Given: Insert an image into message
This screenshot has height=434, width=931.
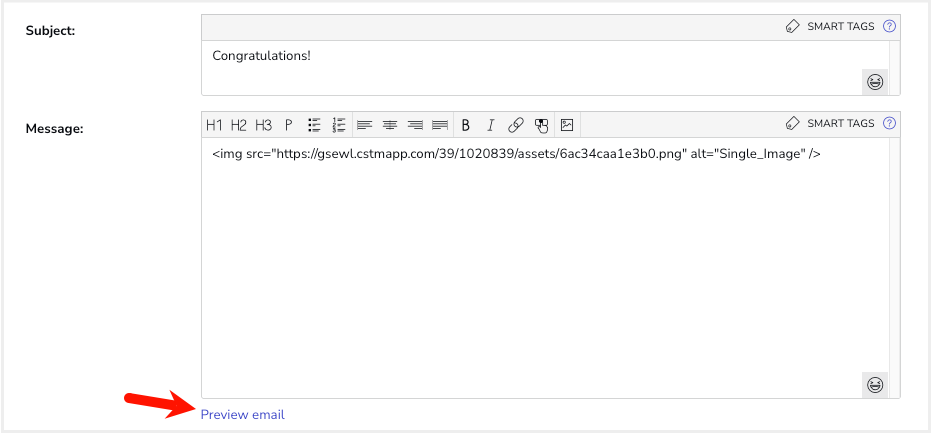Looking at the screenshot, I should point(567,125).
